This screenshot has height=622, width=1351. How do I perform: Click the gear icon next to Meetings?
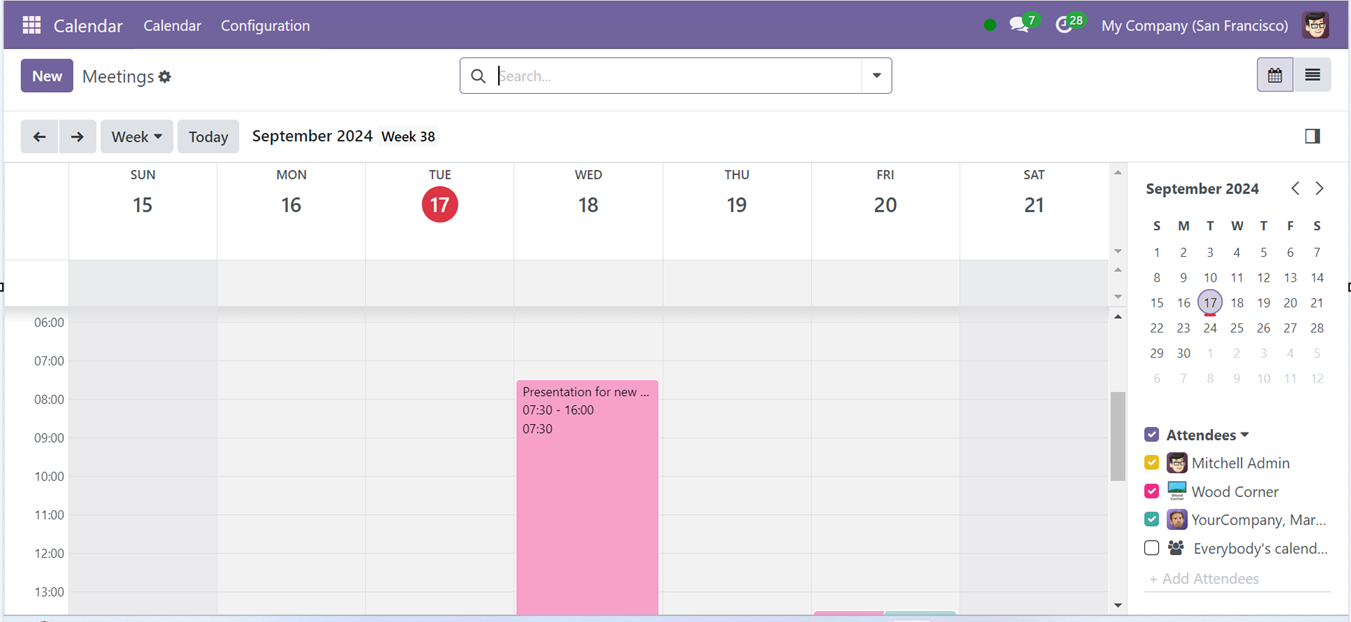[166, 76]
